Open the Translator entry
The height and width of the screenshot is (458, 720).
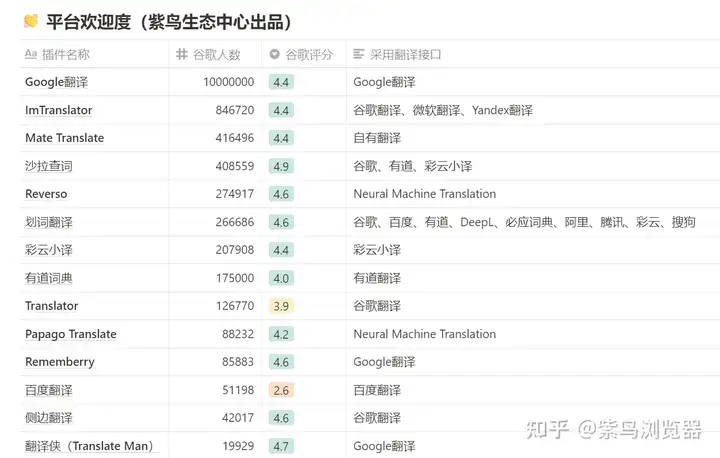pos(51,306)
